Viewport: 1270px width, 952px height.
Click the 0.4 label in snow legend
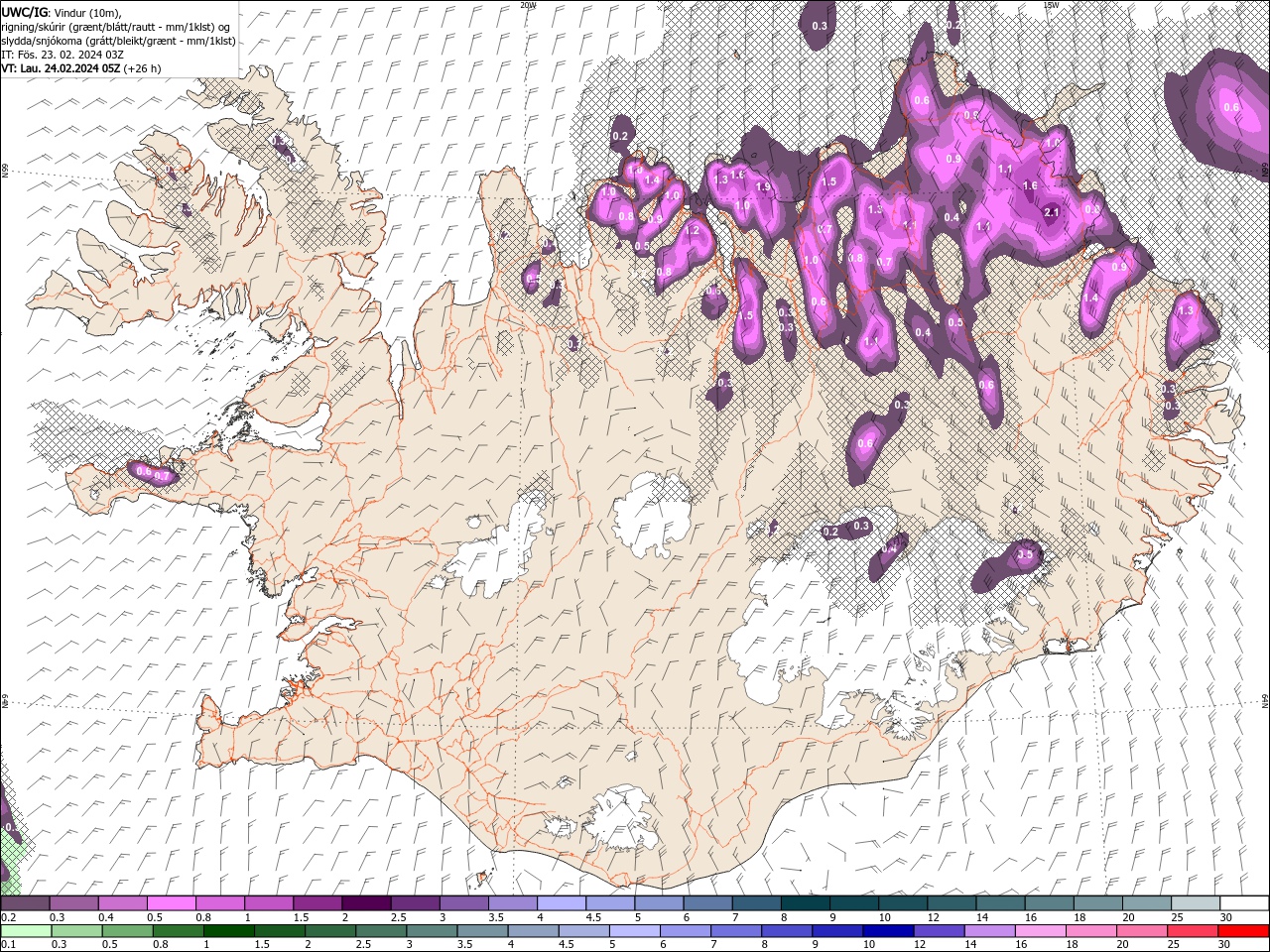(106, 917)
